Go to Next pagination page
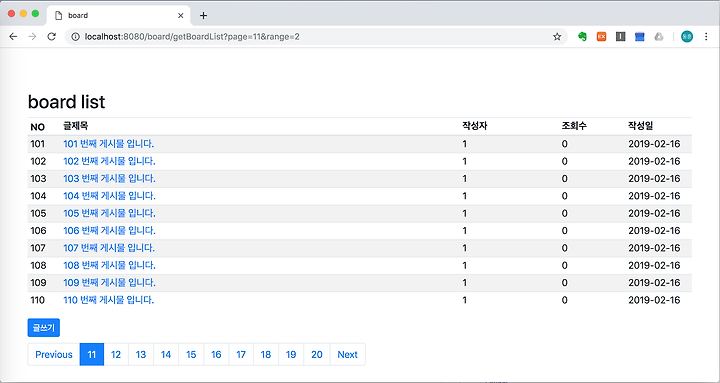 point(348,355)
